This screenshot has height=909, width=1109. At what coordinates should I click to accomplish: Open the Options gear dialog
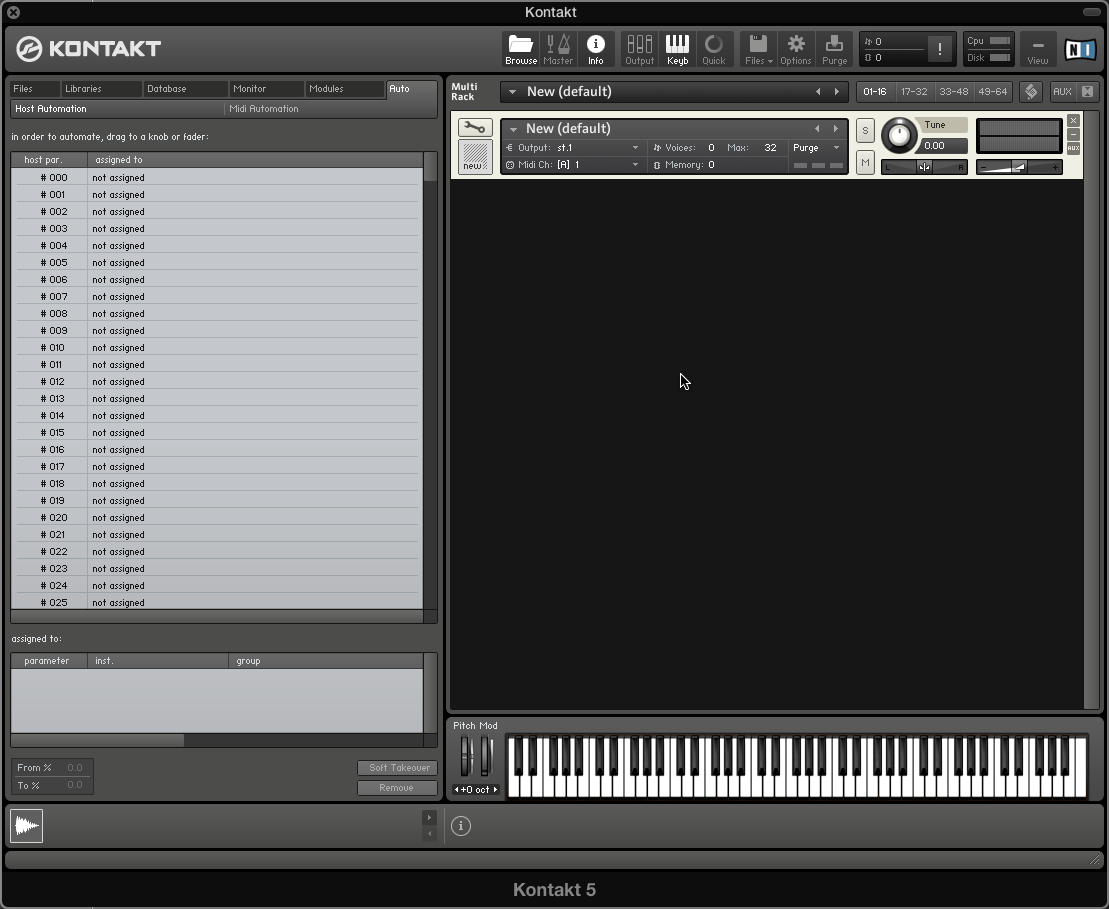tap(796, 50)
